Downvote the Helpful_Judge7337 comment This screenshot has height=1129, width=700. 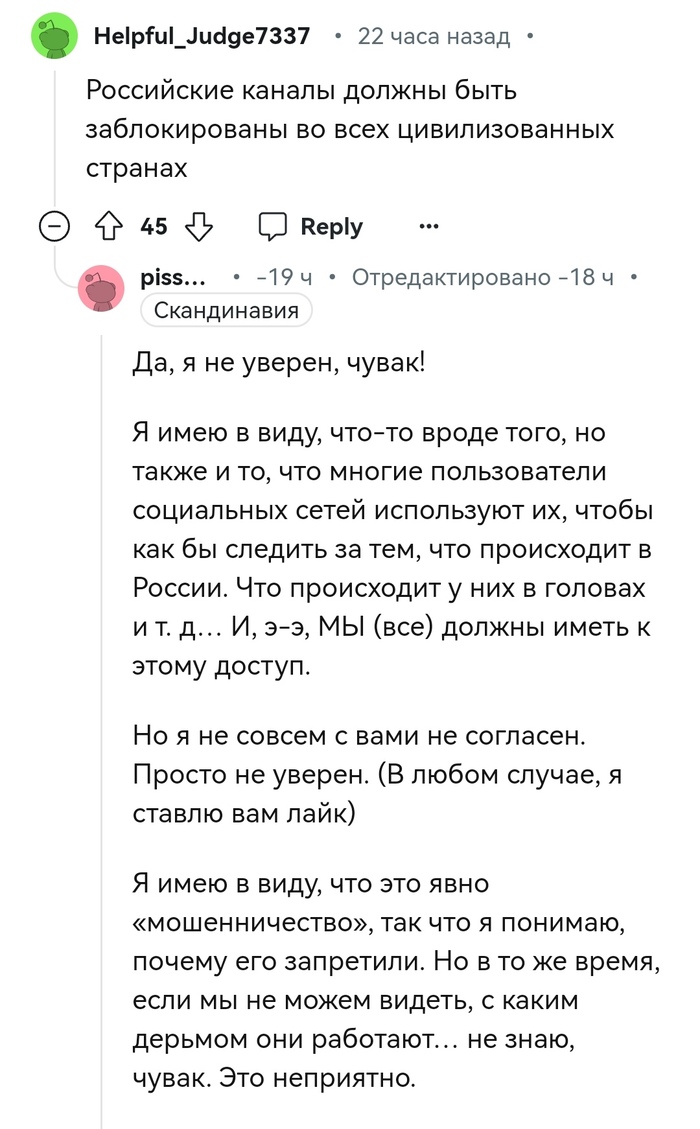[x=201, y=226]
